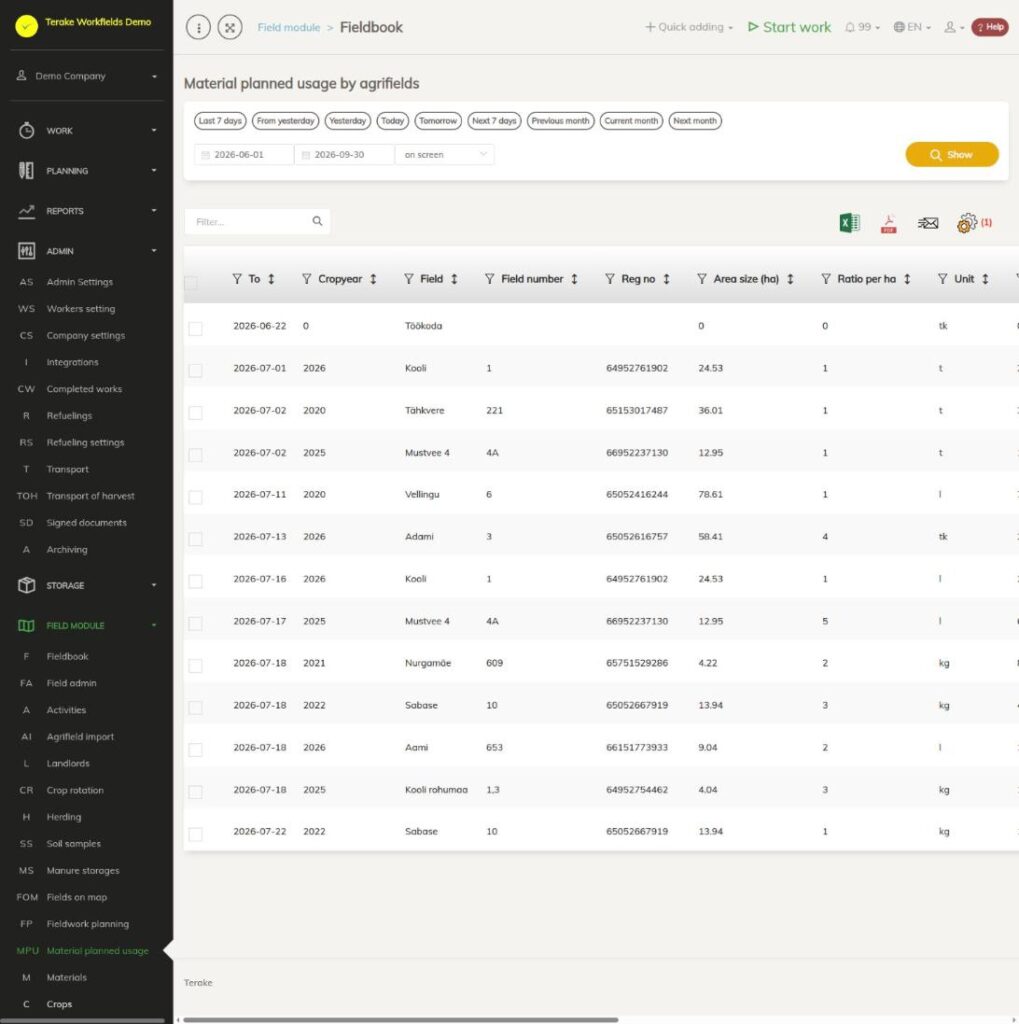Click Start work

pos(789,27)
